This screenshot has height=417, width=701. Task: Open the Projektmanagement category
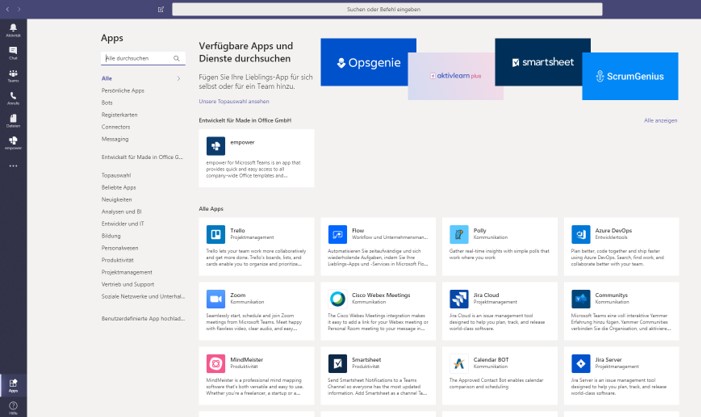pyautogui.click(x=127, y=272)
